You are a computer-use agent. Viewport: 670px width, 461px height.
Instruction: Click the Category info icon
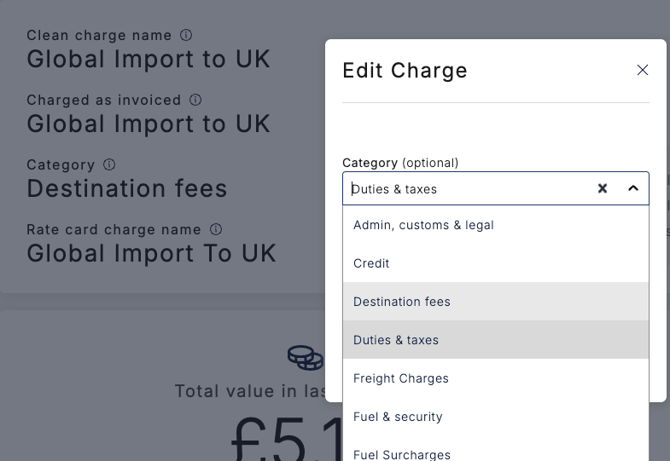pos(109,164)
